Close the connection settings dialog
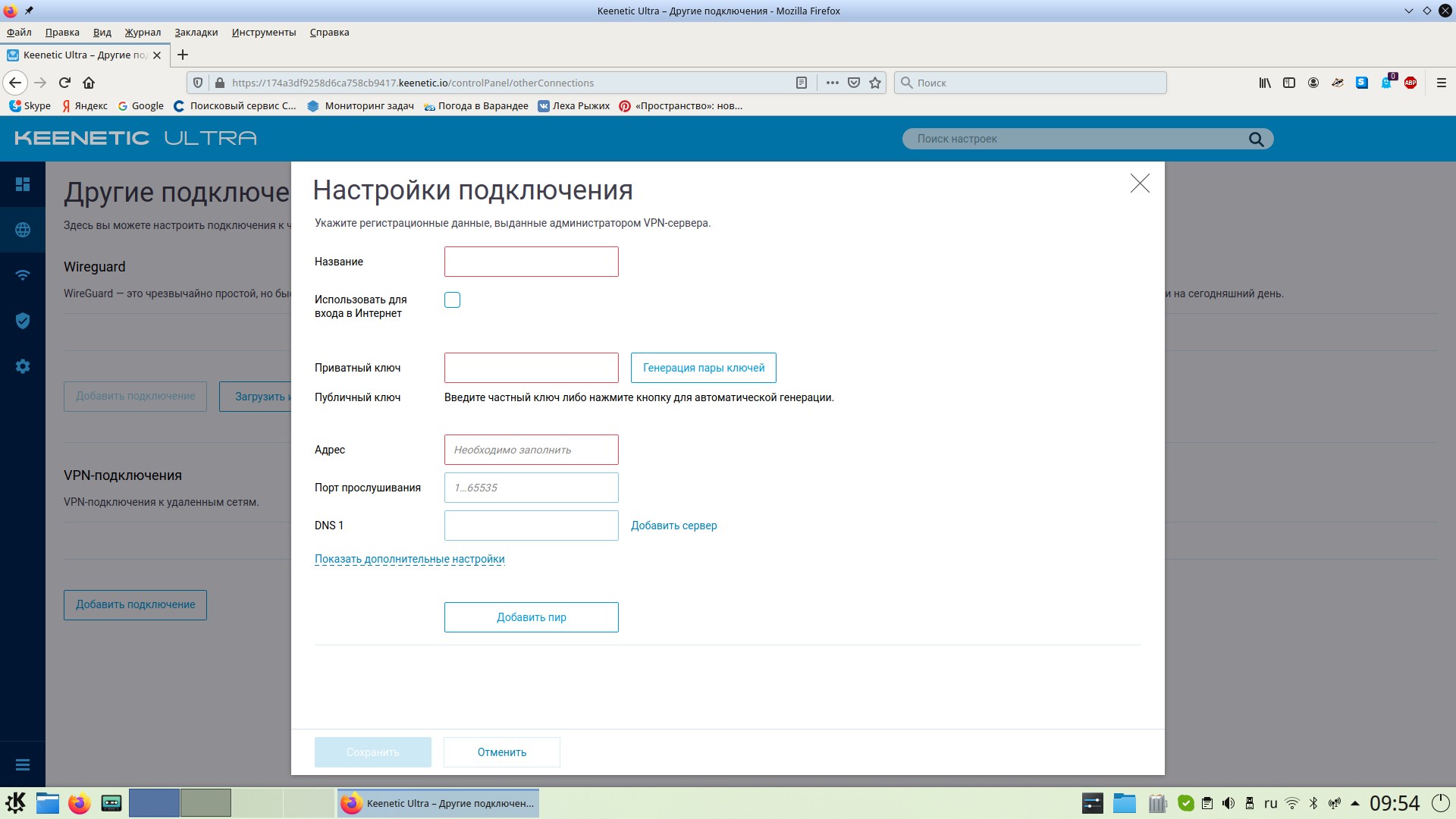 pos(1139,184)
